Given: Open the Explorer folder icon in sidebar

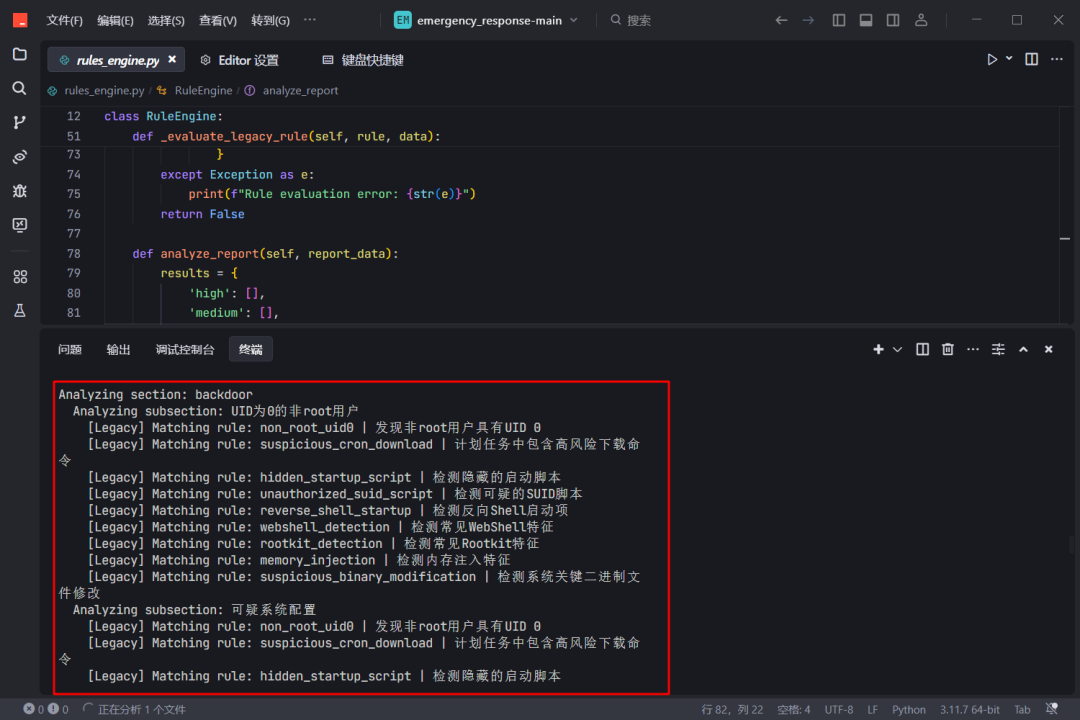Looking at the screenshot, I should 20,54.
